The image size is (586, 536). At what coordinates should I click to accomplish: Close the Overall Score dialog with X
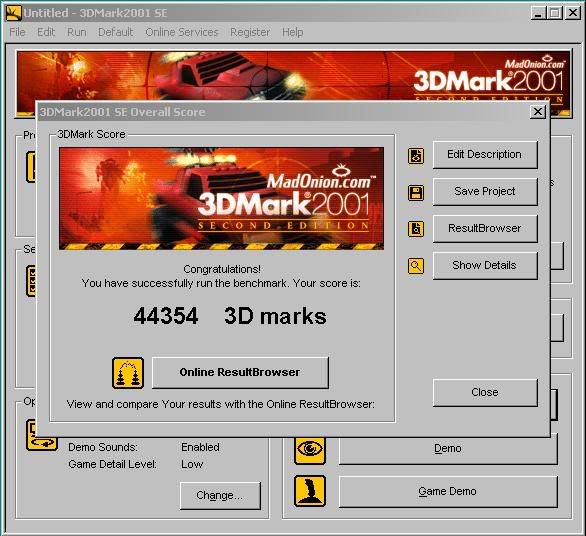537,111
